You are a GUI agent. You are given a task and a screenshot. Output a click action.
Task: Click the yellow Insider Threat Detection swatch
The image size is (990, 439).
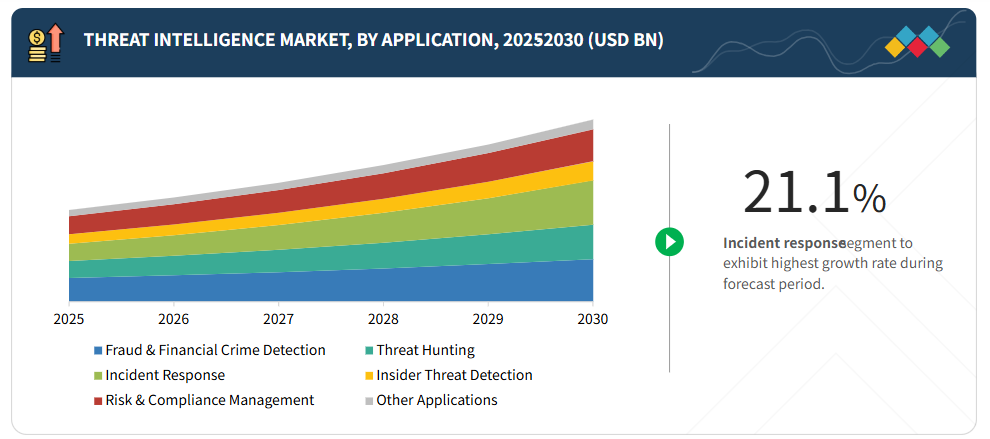[369, 376]
